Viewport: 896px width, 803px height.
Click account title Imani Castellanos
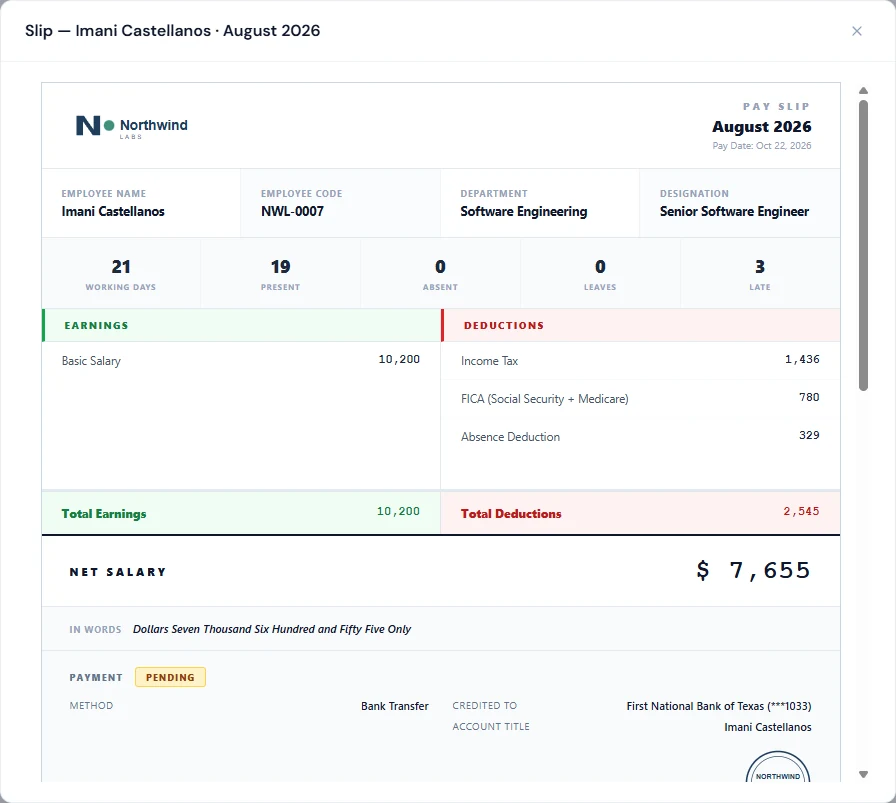click(768, 728)
